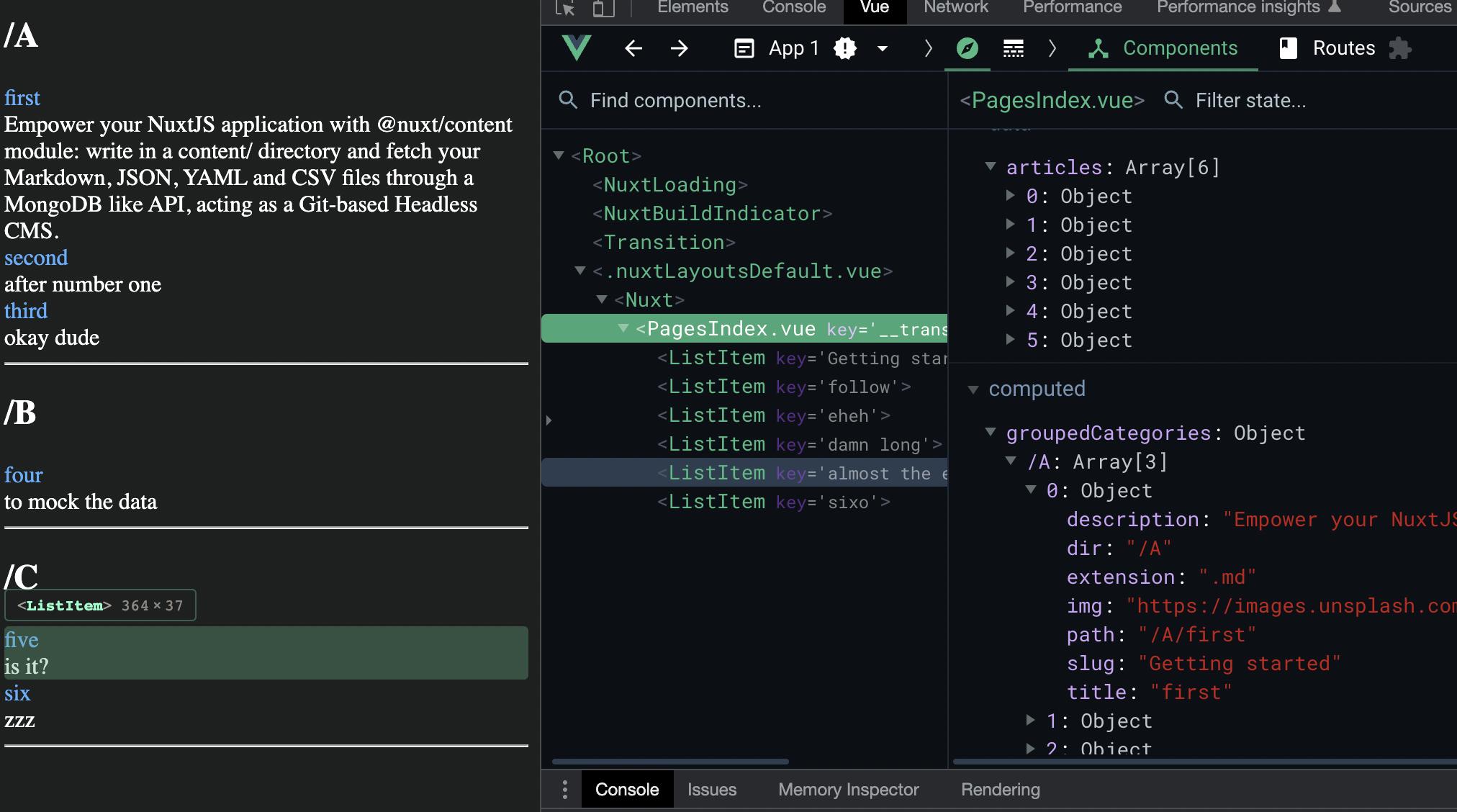1457x812 pixels.
Task: Switch to the Console tab at top
Action: click(x=794, y=7)
